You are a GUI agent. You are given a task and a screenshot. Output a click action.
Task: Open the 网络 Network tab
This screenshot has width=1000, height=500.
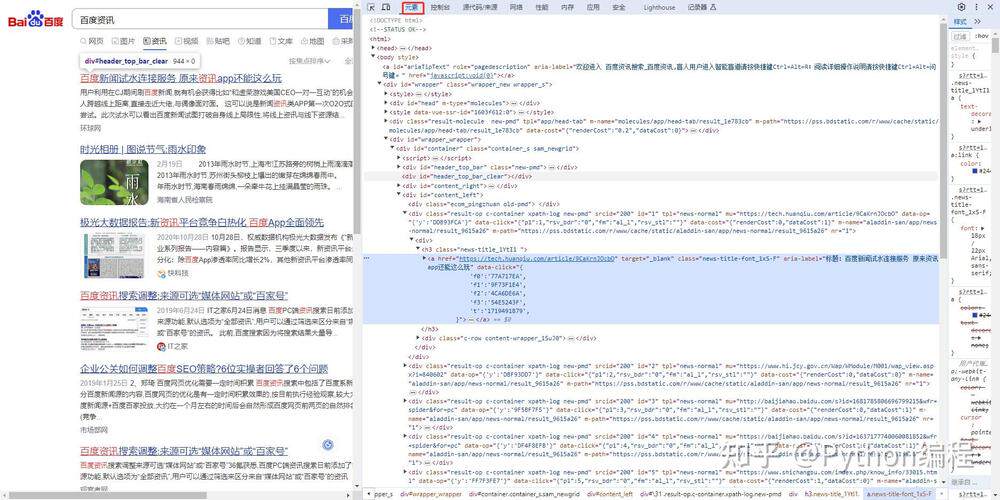coord(516,8)
